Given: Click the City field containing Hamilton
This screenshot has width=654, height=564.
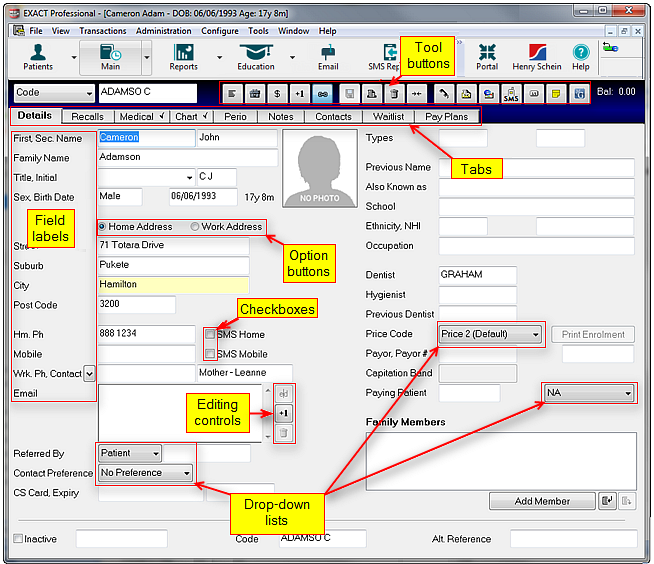Looking at the screenshot, I should [x=174, y=285].
